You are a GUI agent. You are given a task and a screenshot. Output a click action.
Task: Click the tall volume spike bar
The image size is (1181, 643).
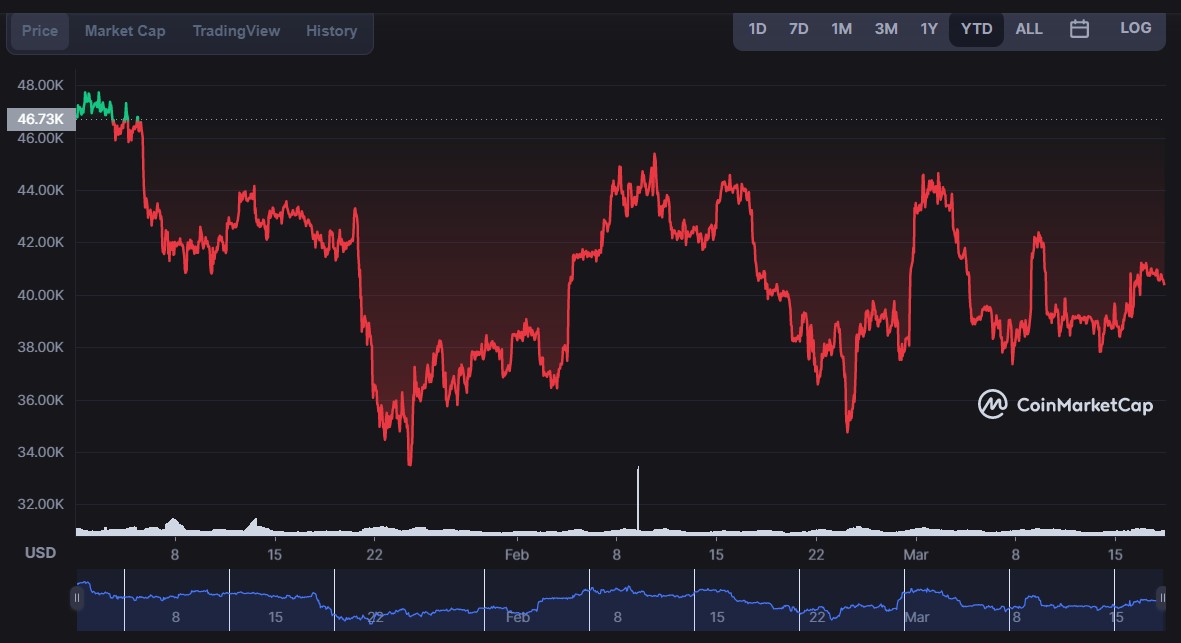click(x=638, y=499)
